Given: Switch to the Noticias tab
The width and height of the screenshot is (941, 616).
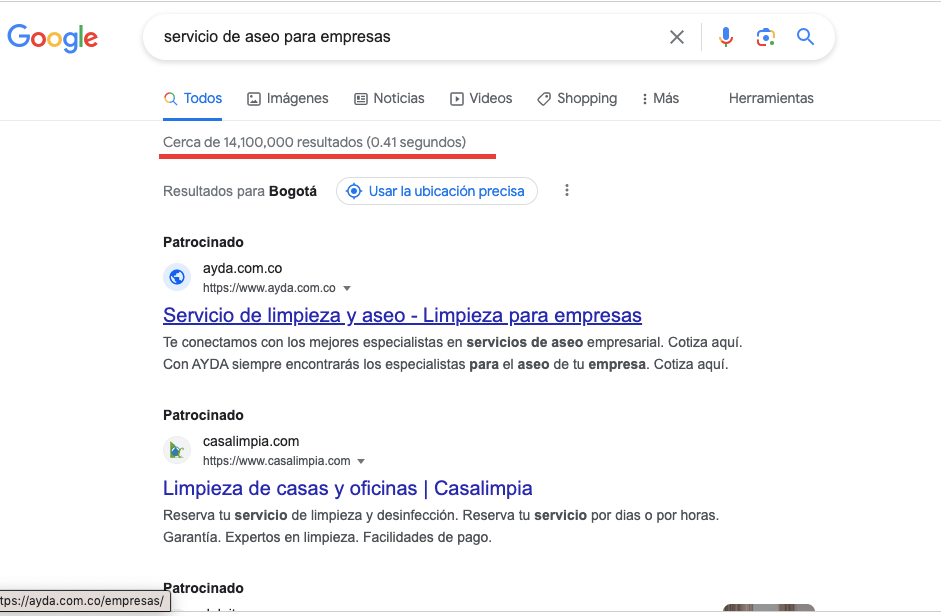Looking at the screenshot, I should tap(389, 98).
